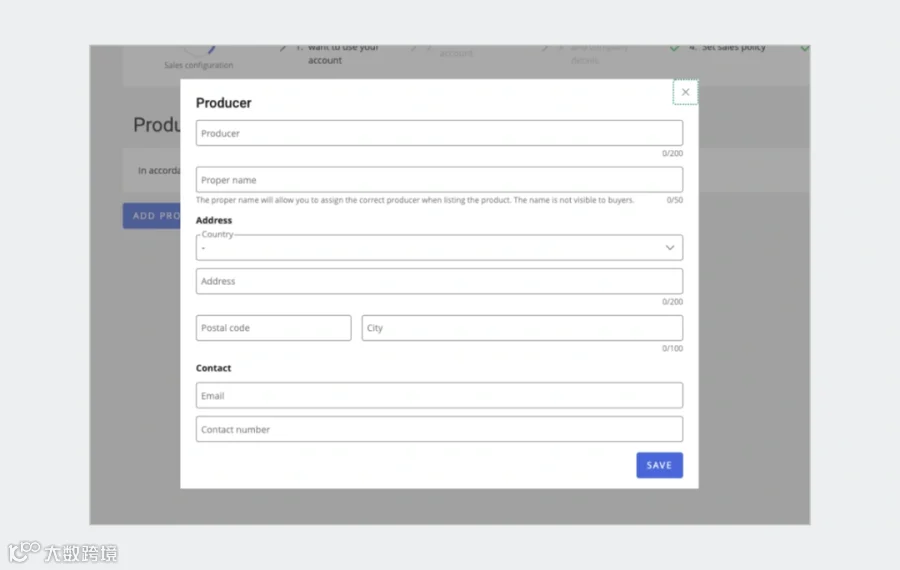Click the Sales configuration label
Screen dimensions: 900x570
[199, 65]
